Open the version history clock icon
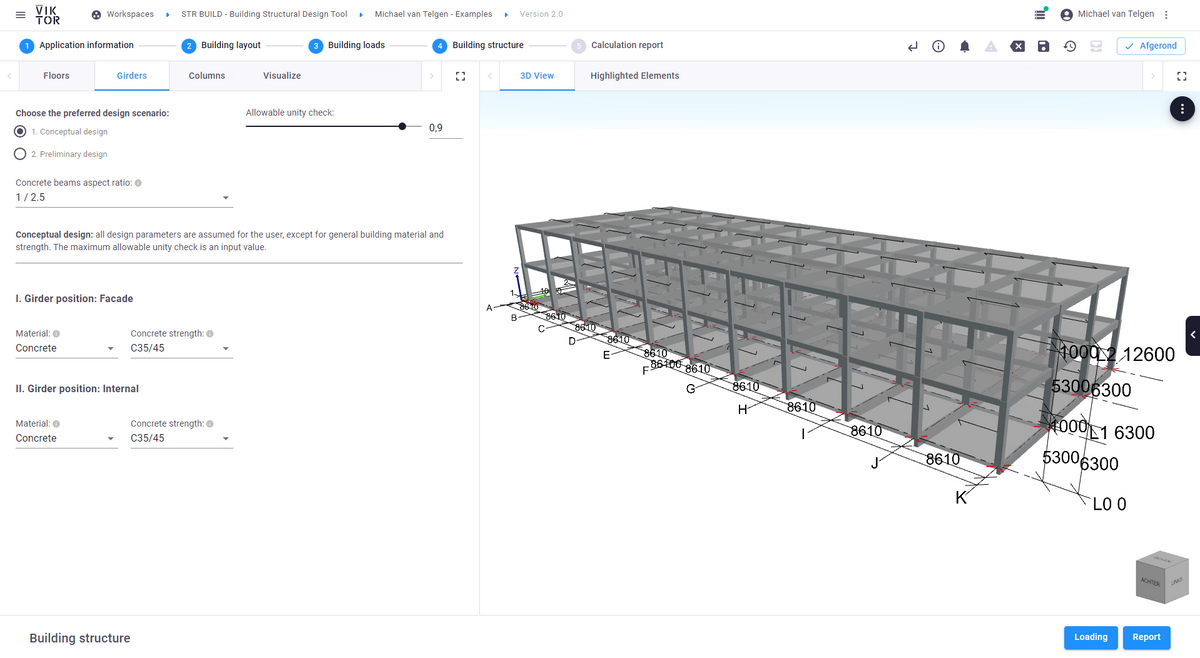Screen dimensions: 1200x658 [1069, 45]
